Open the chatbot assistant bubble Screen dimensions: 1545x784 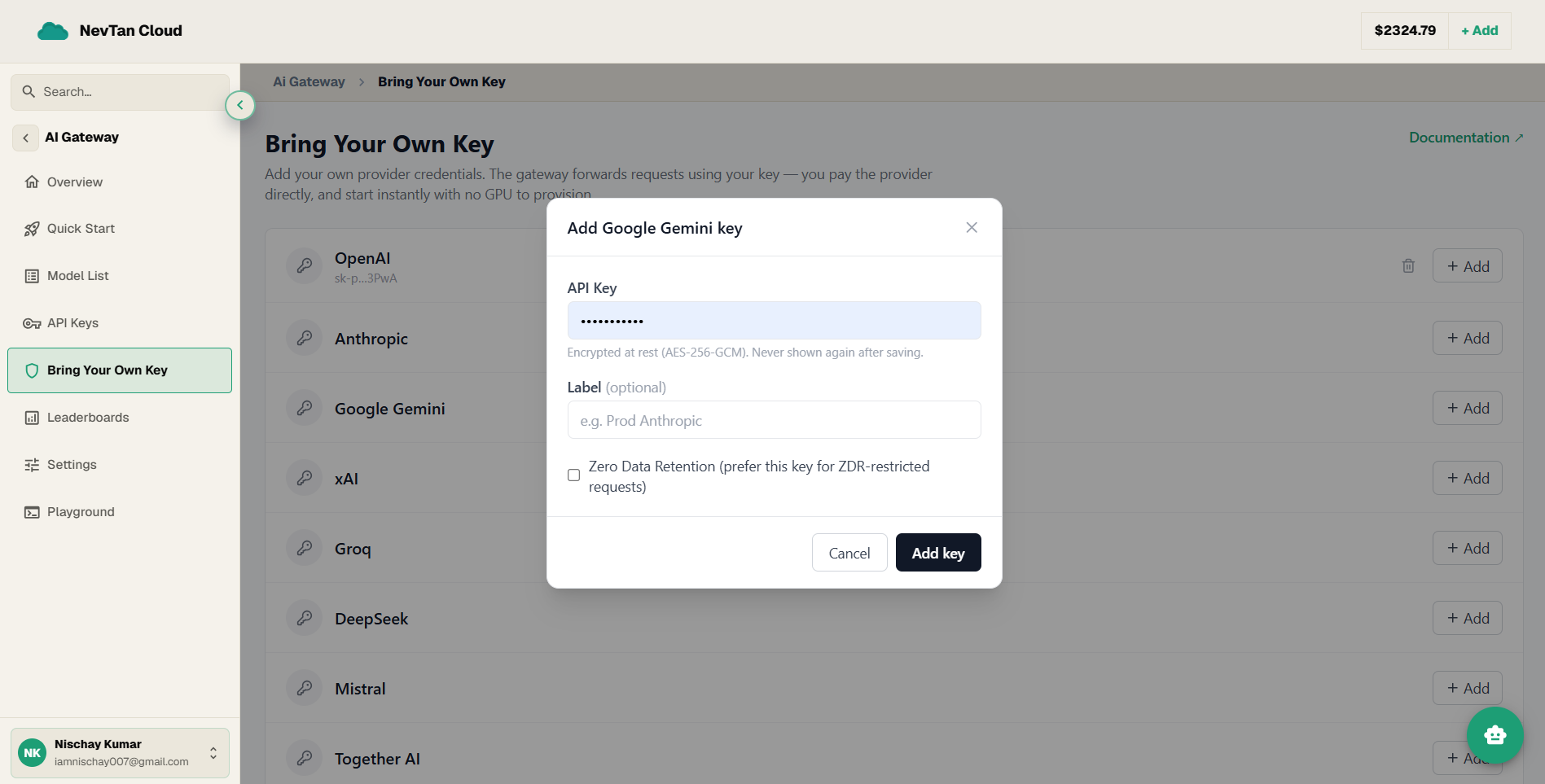tap(1495, 735)
